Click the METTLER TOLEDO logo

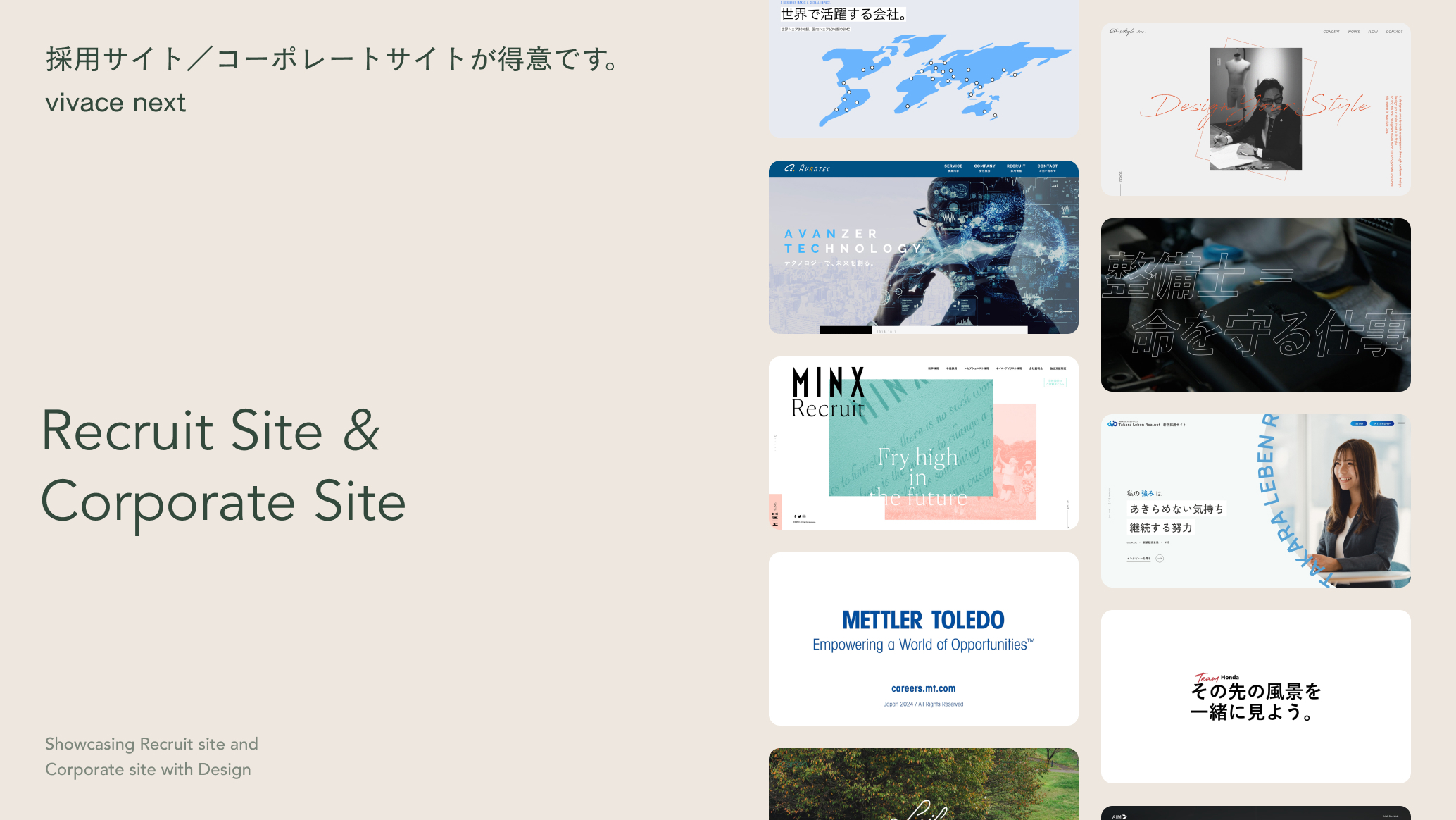[923, 620]
